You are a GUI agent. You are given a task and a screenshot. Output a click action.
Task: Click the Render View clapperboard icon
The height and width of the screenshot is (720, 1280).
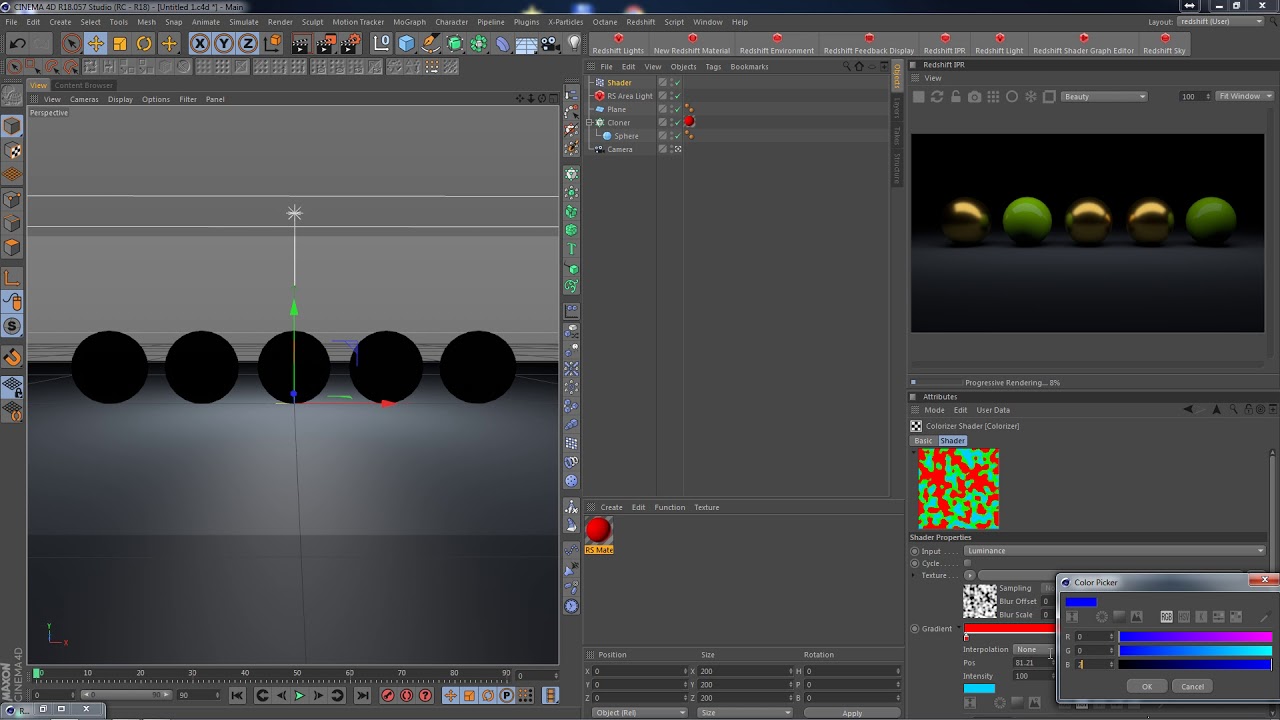point(301,43)
